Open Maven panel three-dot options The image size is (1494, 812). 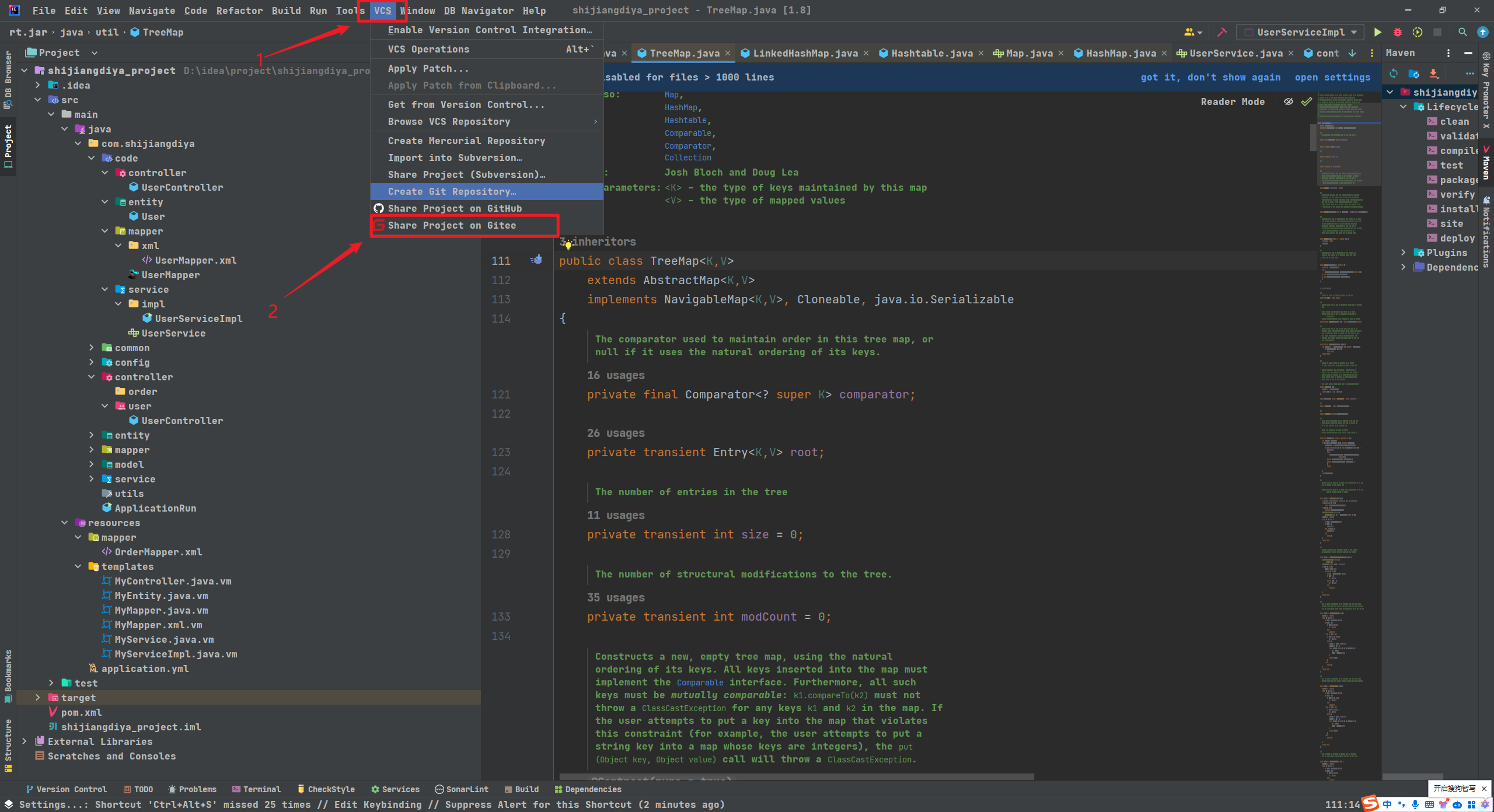[x=1448, y=53]
